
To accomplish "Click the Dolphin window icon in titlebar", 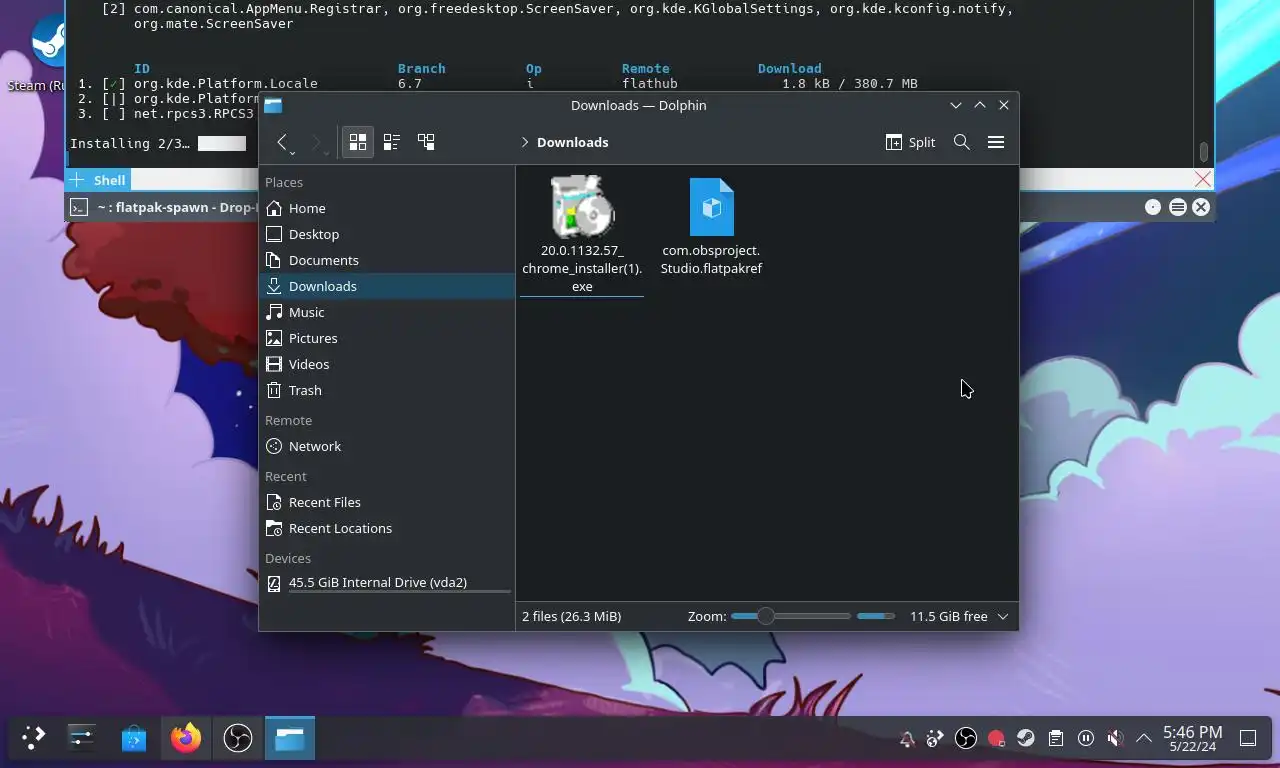I will [273, 105].
